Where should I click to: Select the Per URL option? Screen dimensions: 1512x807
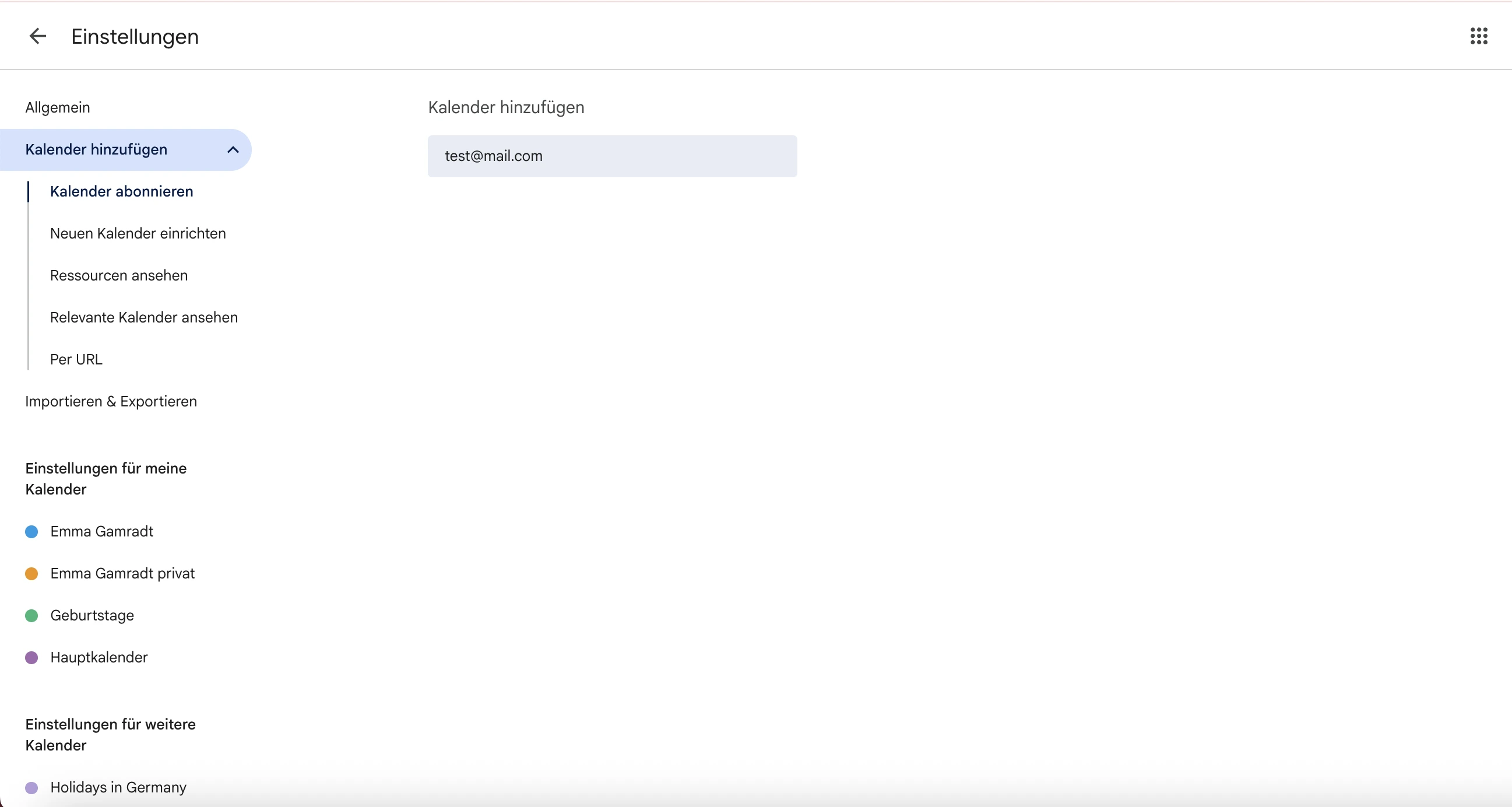point(76,359)
